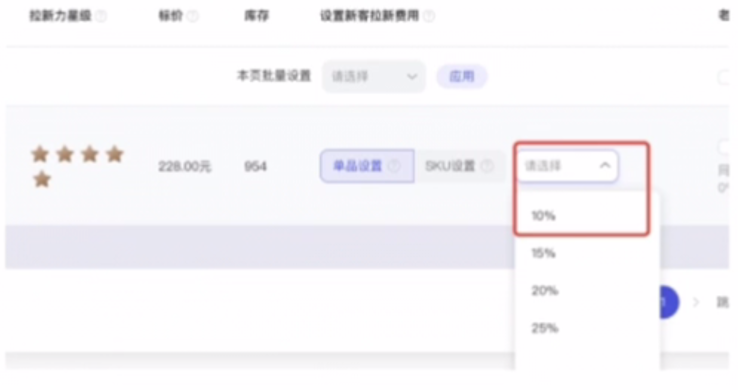Switch to SKU设置 tab
Image resolution: width=738 pixels, height=390 pixels.
(459, 166)
